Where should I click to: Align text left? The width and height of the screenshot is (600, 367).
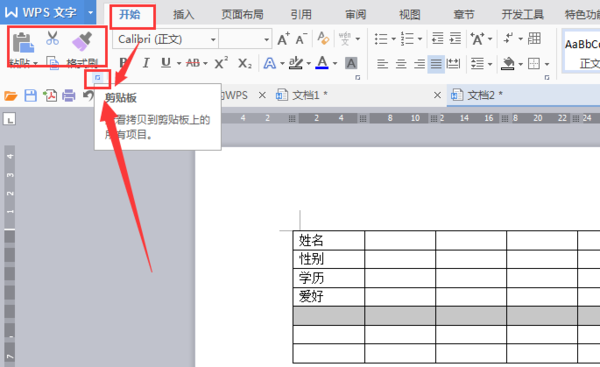382,64
